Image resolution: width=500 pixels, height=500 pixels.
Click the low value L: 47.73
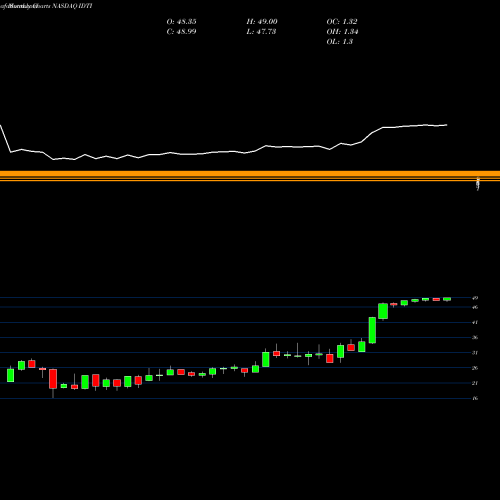261,32
